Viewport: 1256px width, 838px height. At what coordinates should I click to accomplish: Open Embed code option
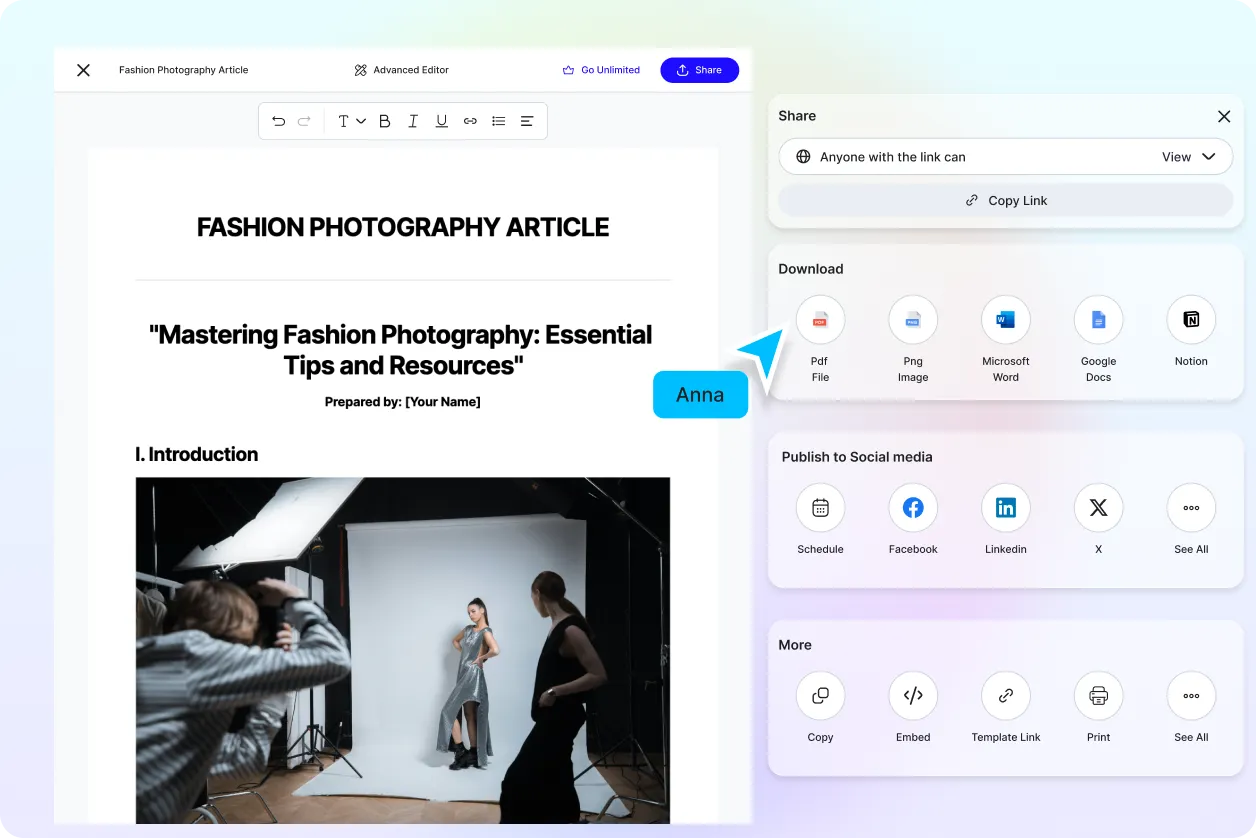pos(913,696)
